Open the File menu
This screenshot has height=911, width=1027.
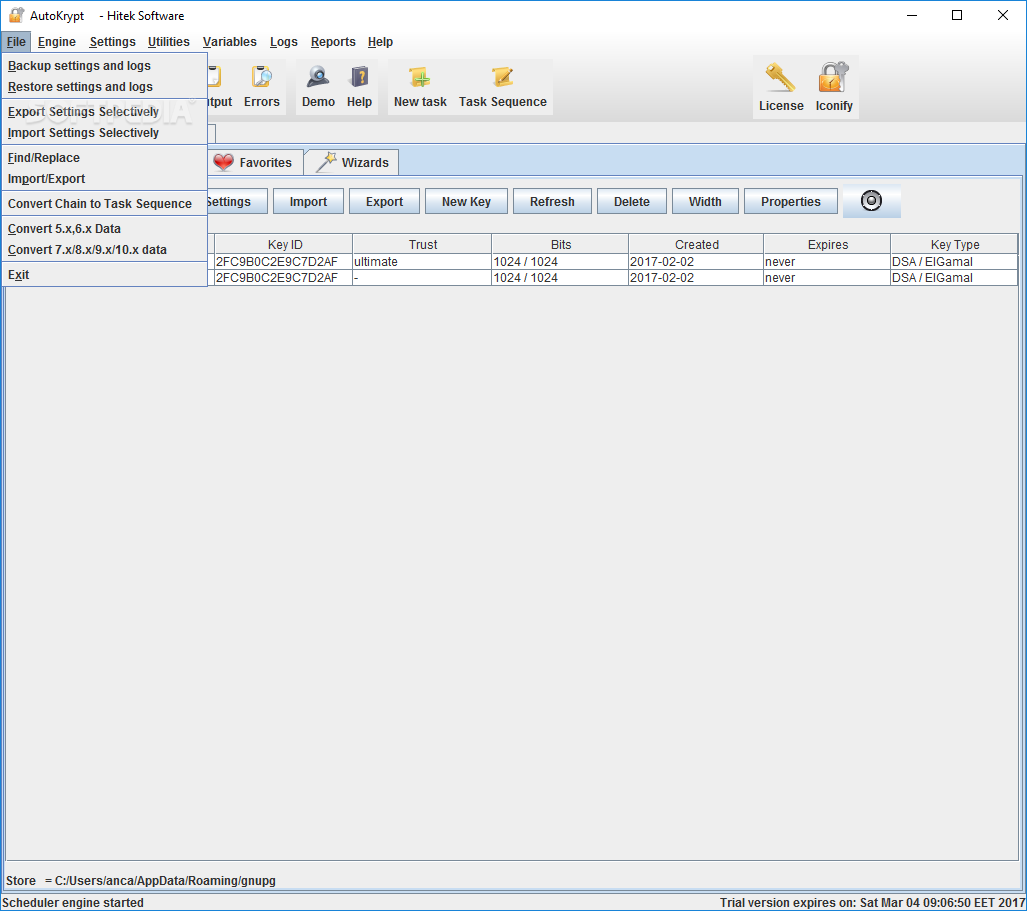pyautogui.click(x=16, y=42)
